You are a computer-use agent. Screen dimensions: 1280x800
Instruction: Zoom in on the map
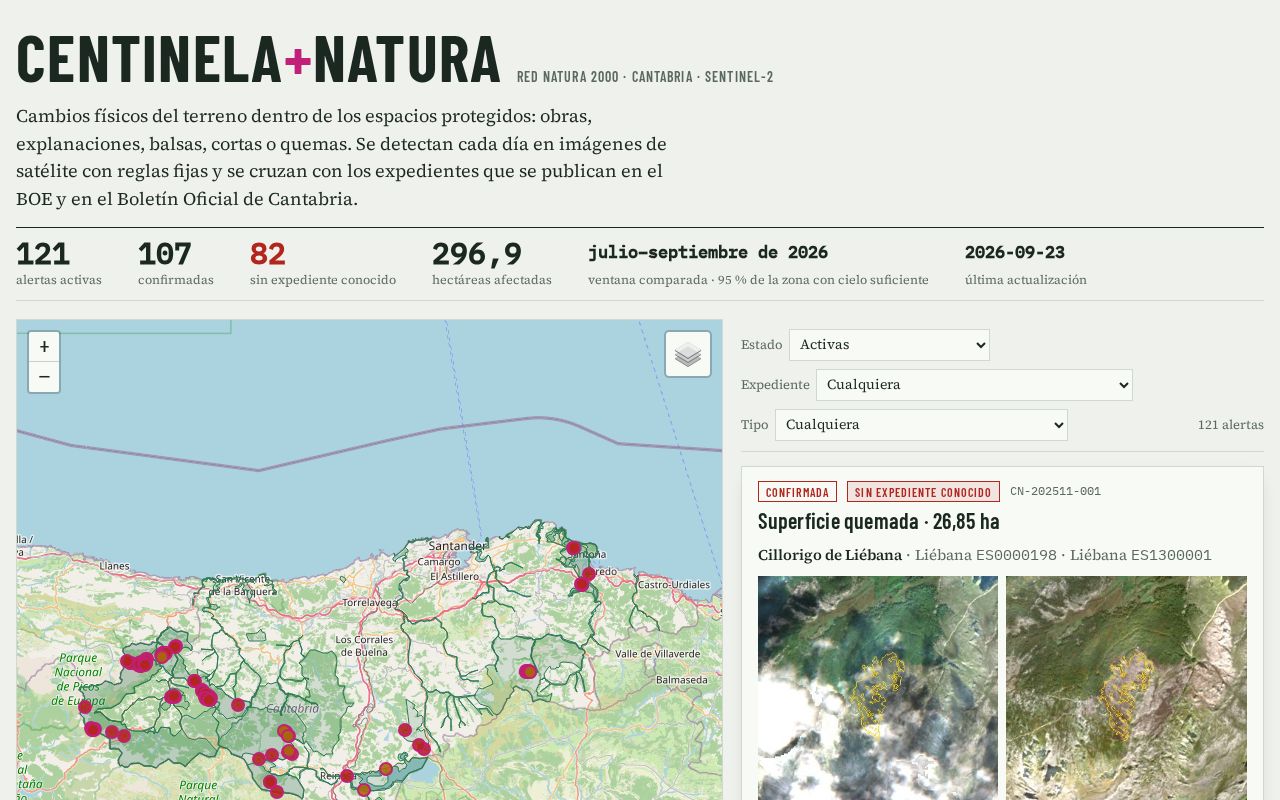[x=44, y=347]
